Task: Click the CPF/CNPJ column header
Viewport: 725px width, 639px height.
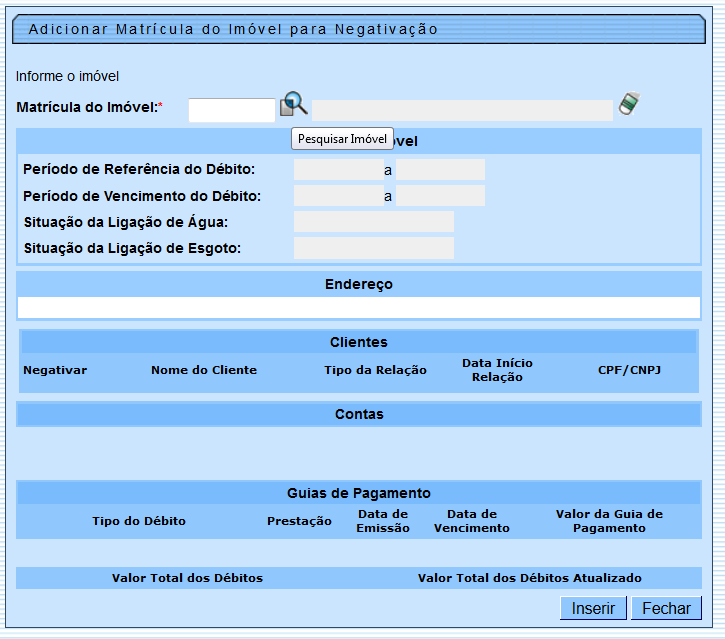Action: point(629,370)
